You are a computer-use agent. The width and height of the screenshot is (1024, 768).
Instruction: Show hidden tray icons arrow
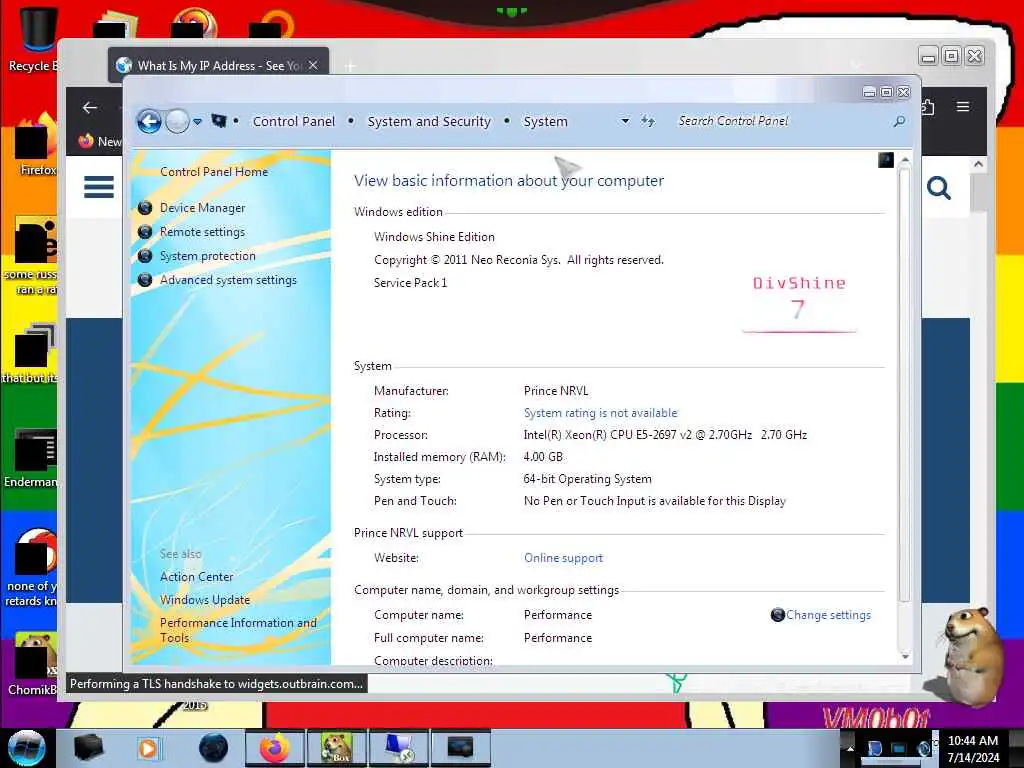[850, 748]
